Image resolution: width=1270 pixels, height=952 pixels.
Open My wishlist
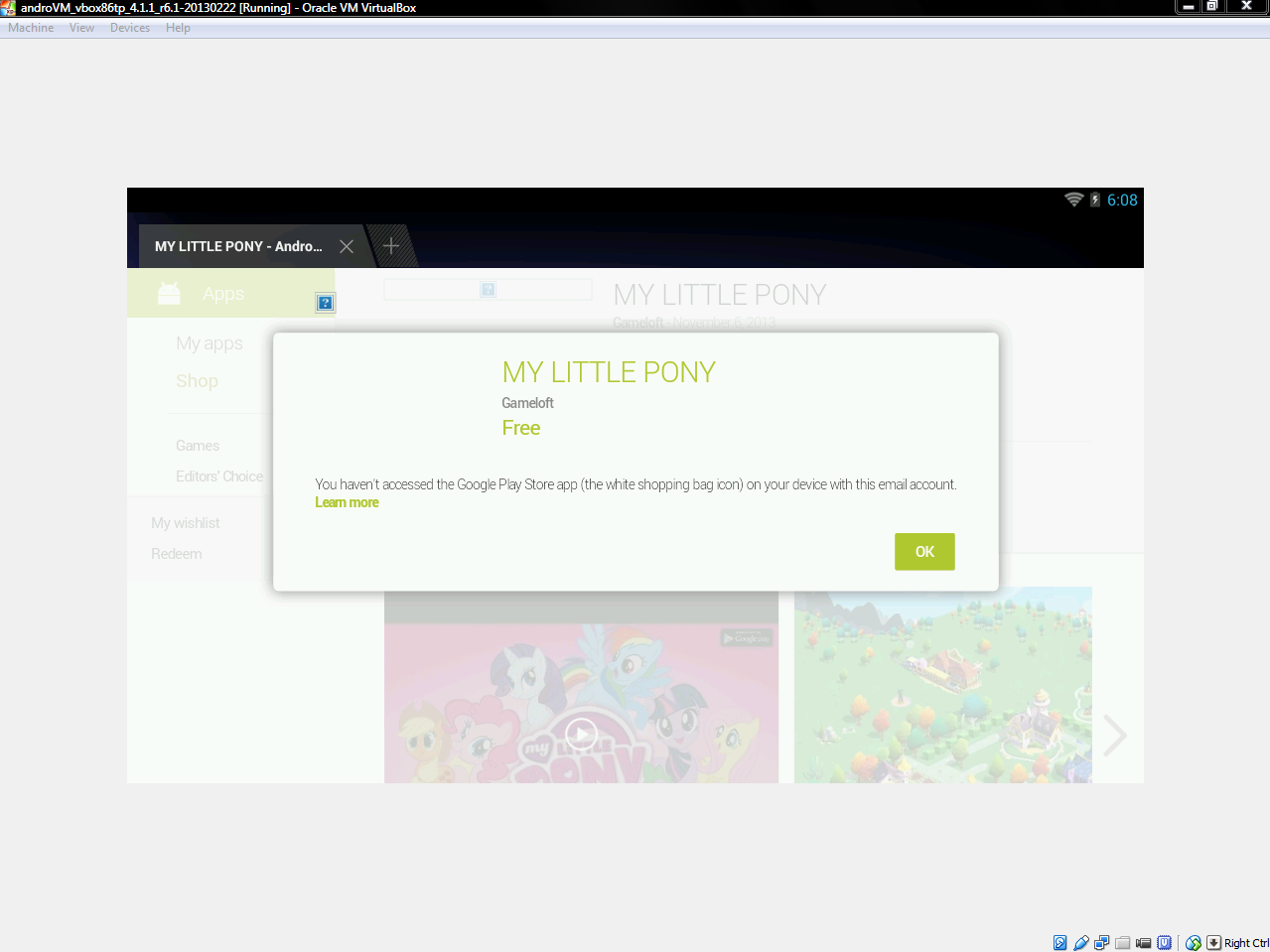[186, 523]
